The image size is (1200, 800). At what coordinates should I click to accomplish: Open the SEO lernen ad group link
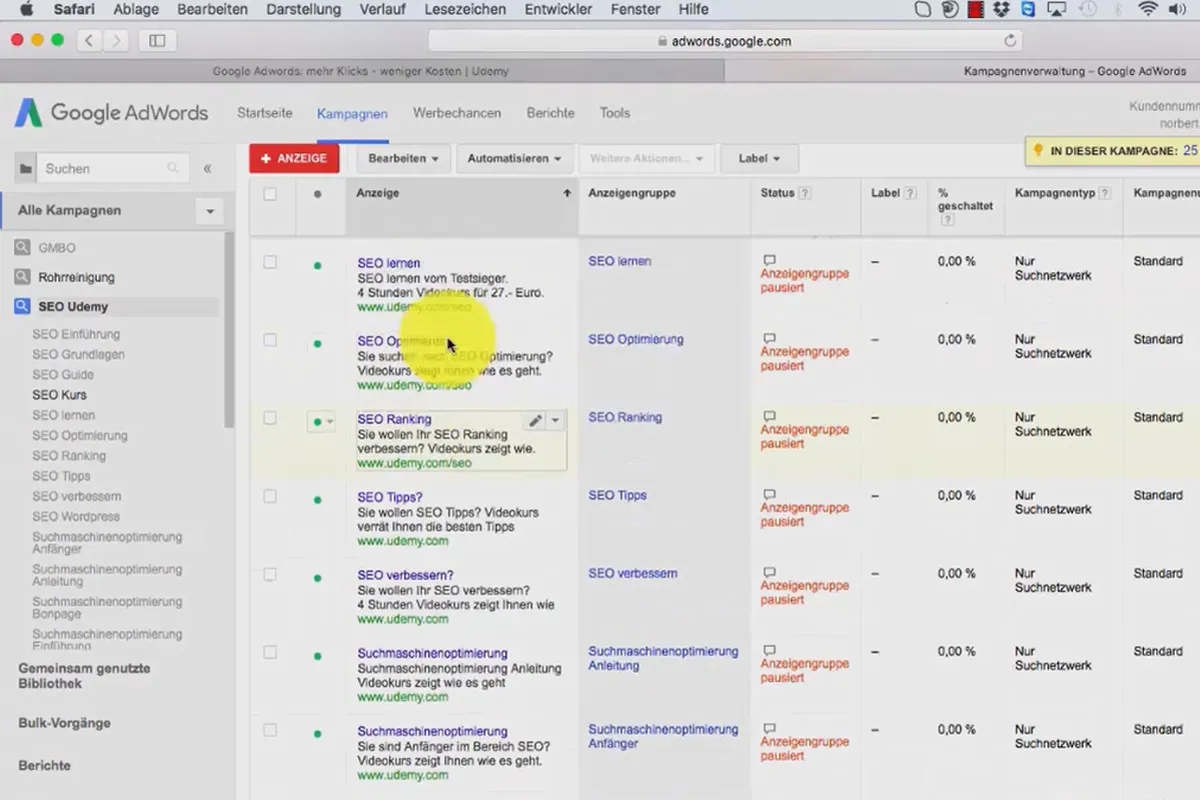coord(620,261)
